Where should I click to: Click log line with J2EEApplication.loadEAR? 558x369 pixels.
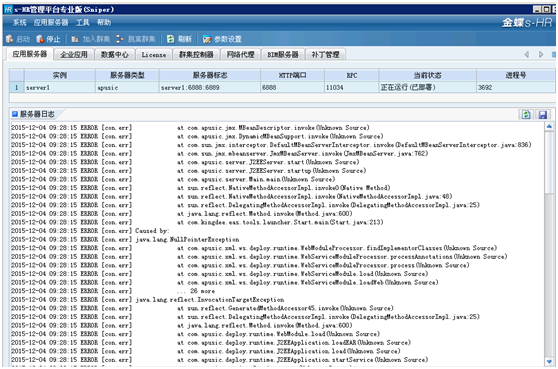coord(211,343)
